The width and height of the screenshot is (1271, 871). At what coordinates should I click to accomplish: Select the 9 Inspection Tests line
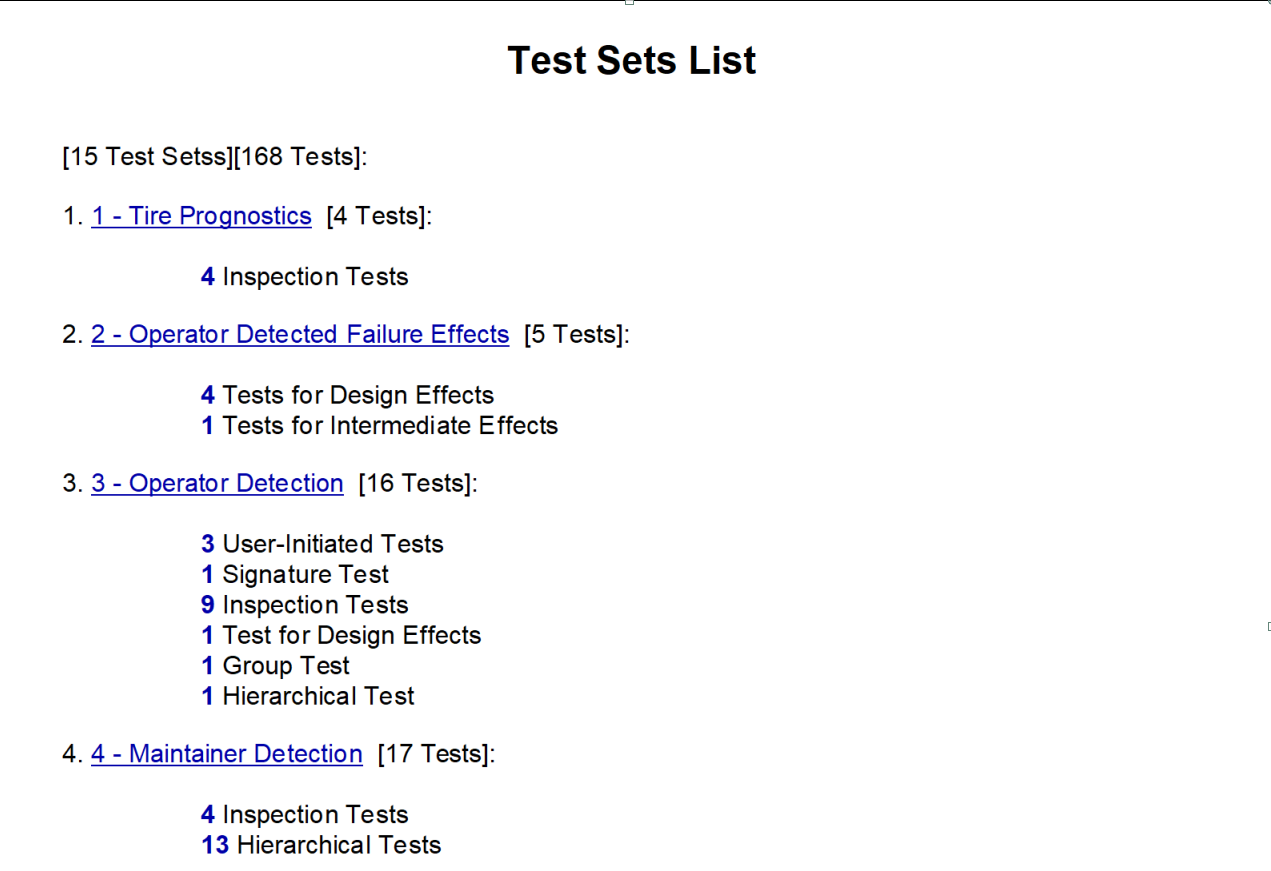coord(305,605)
